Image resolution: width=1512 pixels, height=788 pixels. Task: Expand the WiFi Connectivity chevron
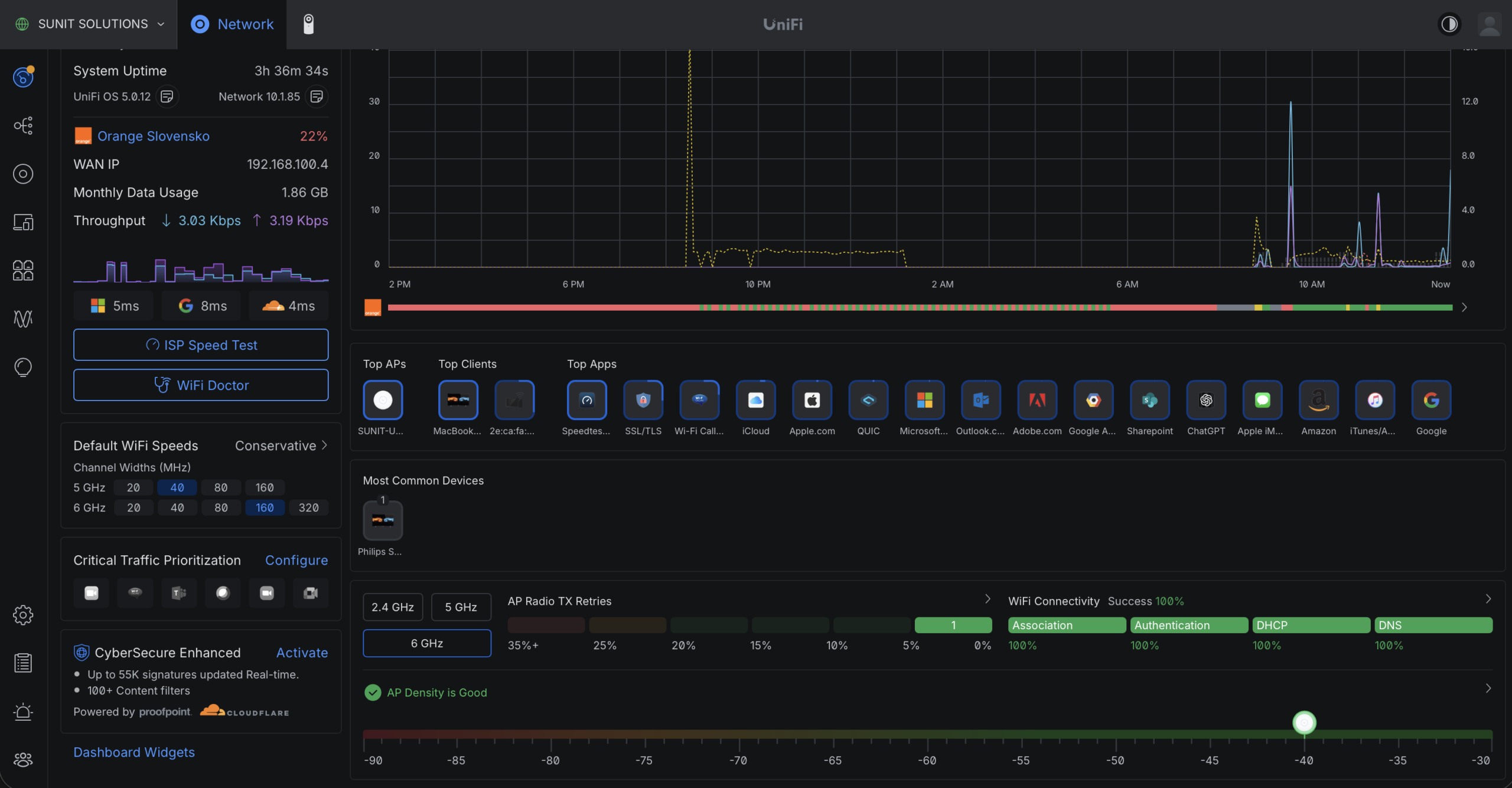tap(1488, 600)
